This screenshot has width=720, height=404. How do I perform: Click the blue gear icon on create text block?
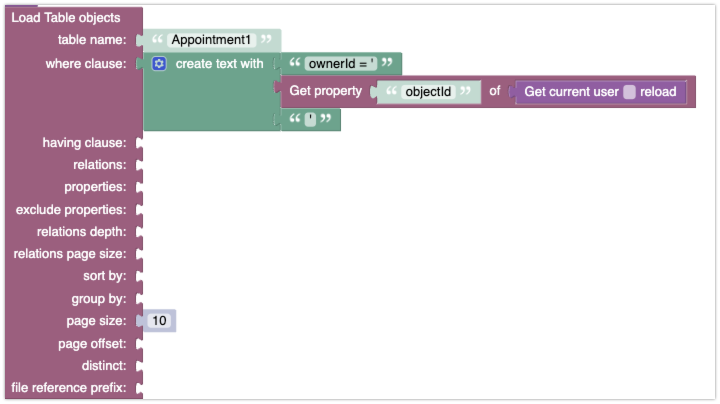(159, 64)
